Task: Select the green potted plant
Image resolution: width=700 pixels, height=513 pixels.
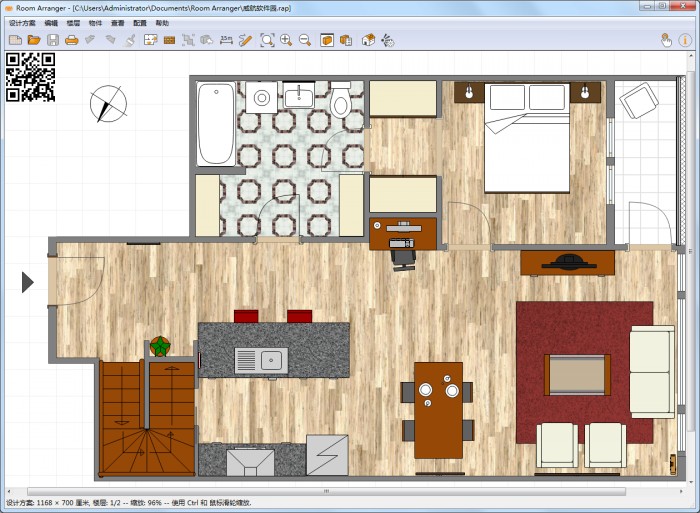Action: 160,346
